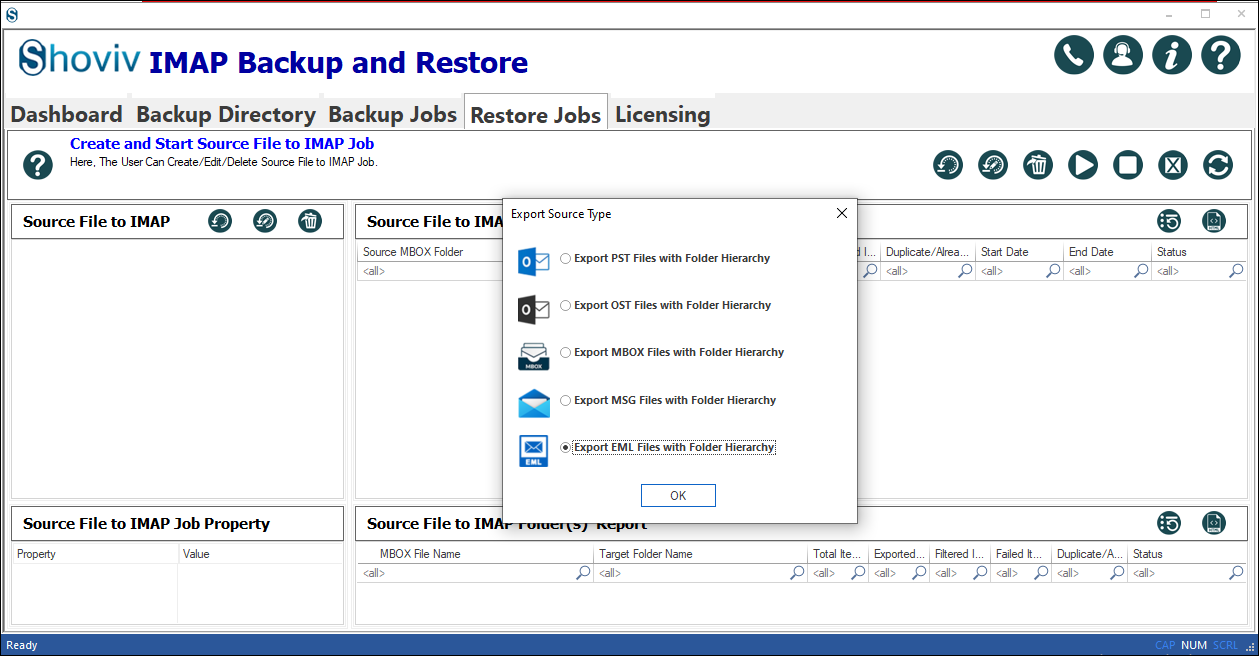Click the Exported... column header
The image size is (1259, 656).
[x=899, y=554]
